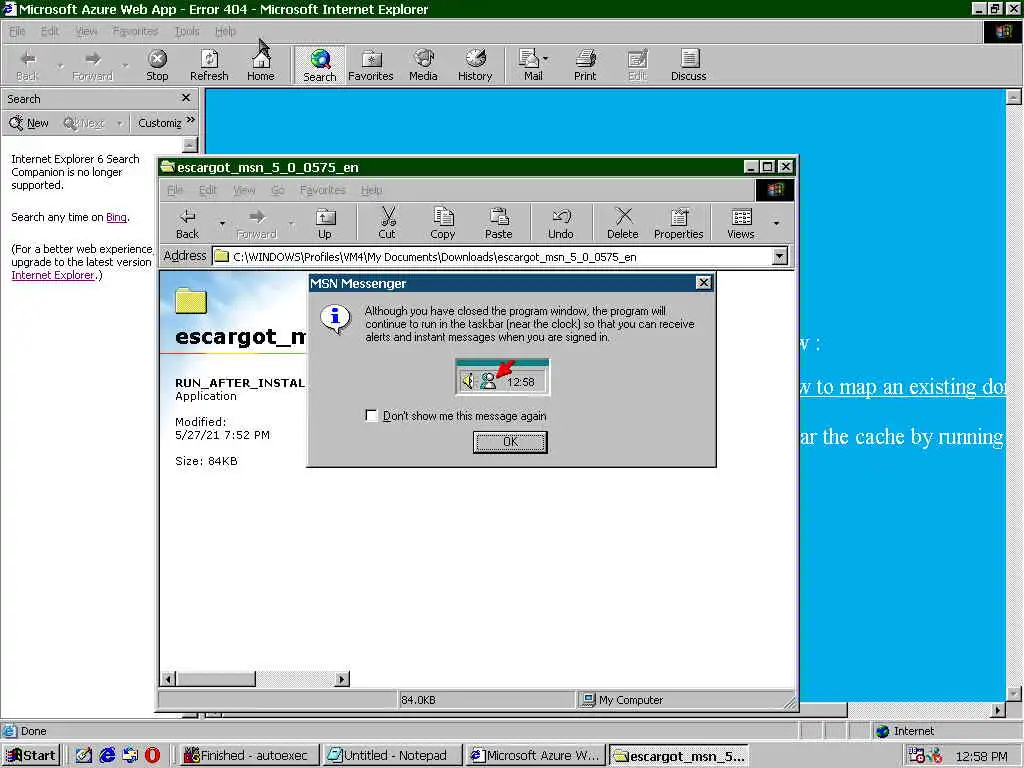Click the Outlook Express quick launch icon

tap(130, 755)
